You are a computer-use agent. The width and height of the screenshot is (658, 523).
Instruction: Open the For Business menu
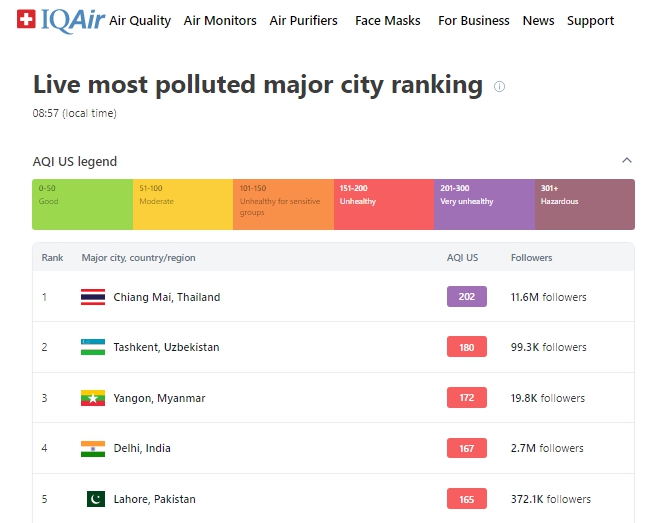pyautogui.click(x=473, y=20)
